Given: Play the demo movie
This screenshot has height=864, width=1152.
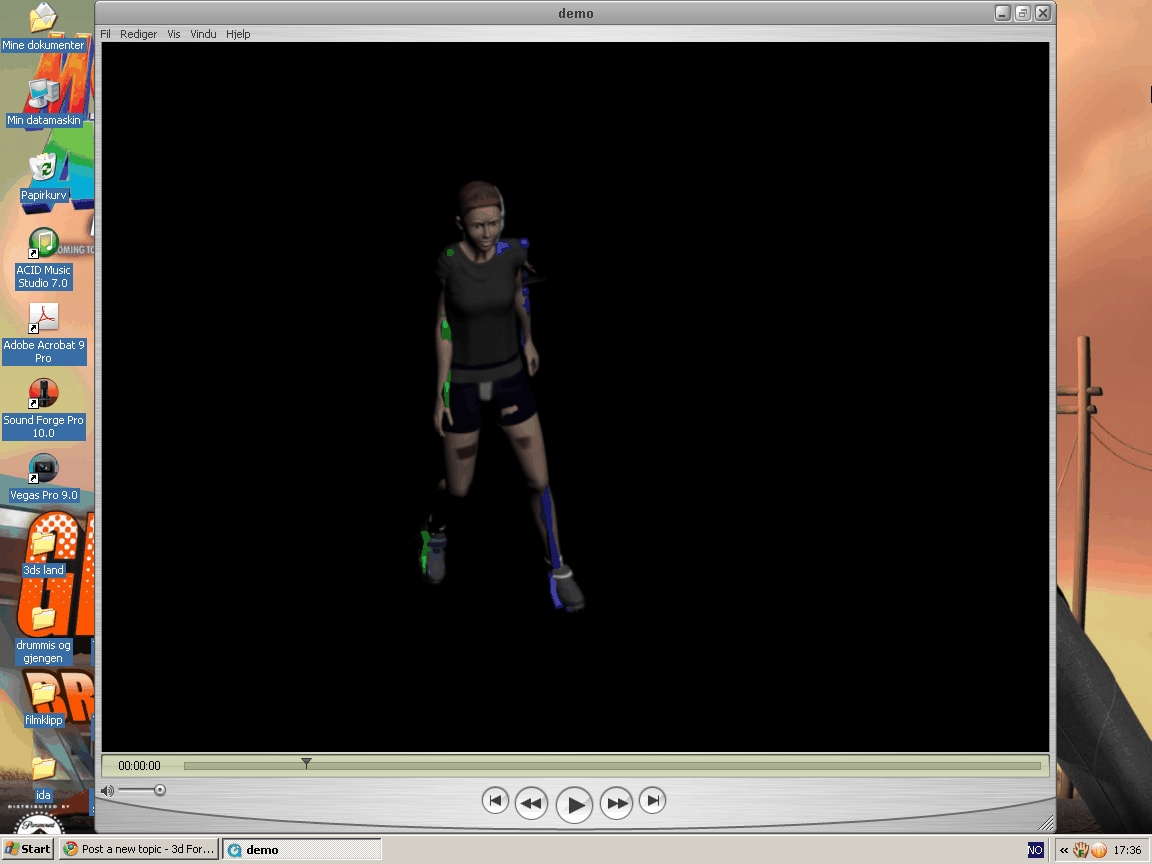Looking at the screenshot, I should 575,804.
